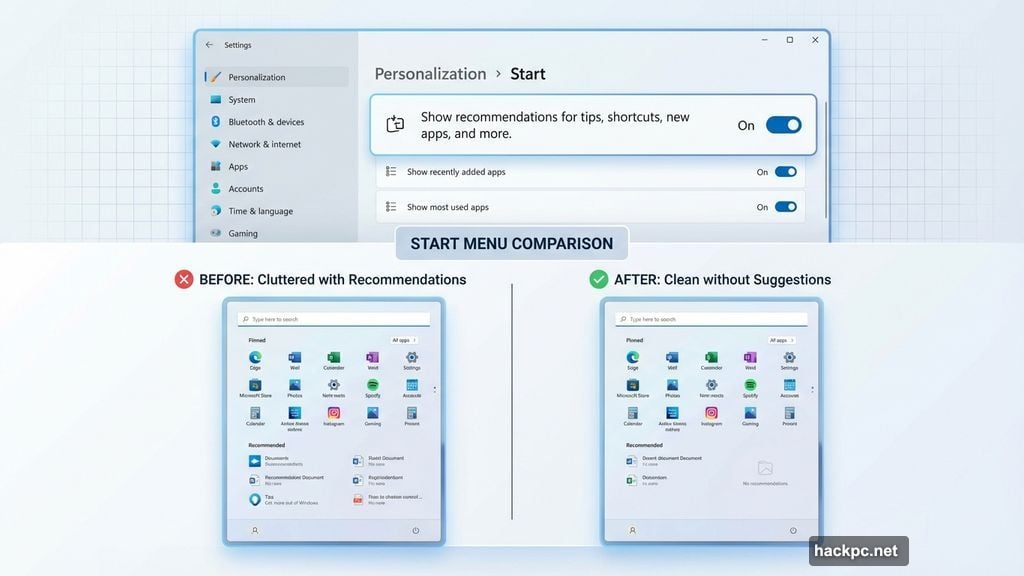Select Personalization in the Settings sidebar

tap(258, 77)
